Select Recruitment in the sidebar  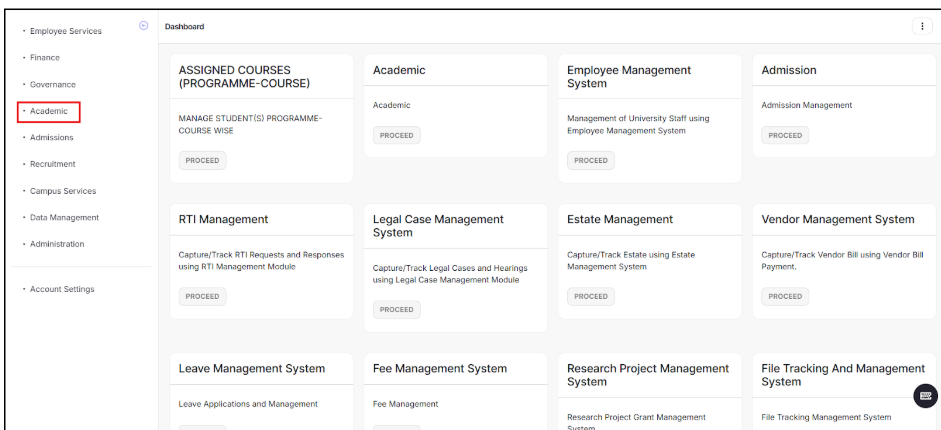coord(53,164)
